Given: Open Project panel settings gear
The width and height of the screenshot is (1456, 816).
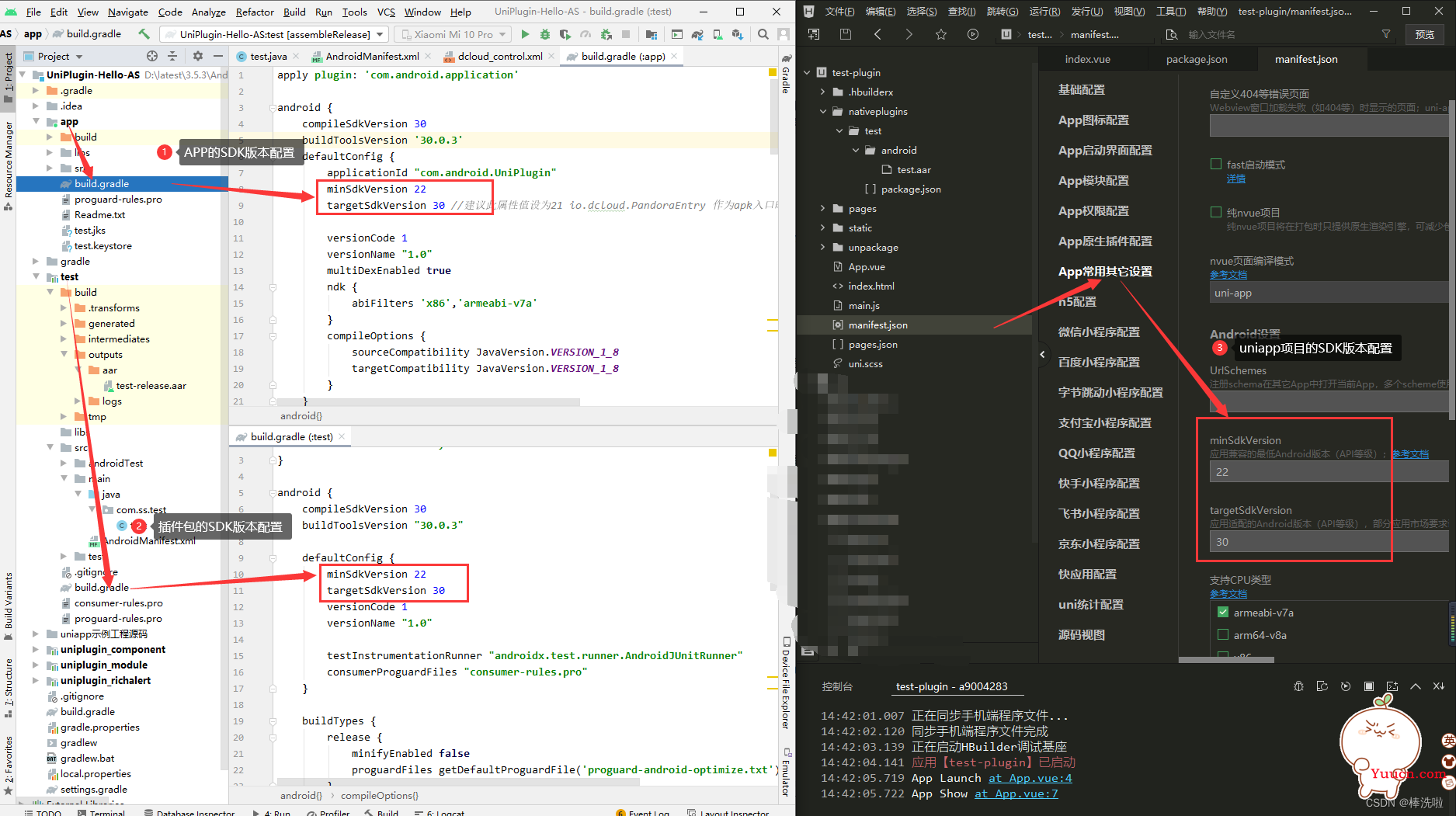Looking at the screenshot, I should coord(197,56).
